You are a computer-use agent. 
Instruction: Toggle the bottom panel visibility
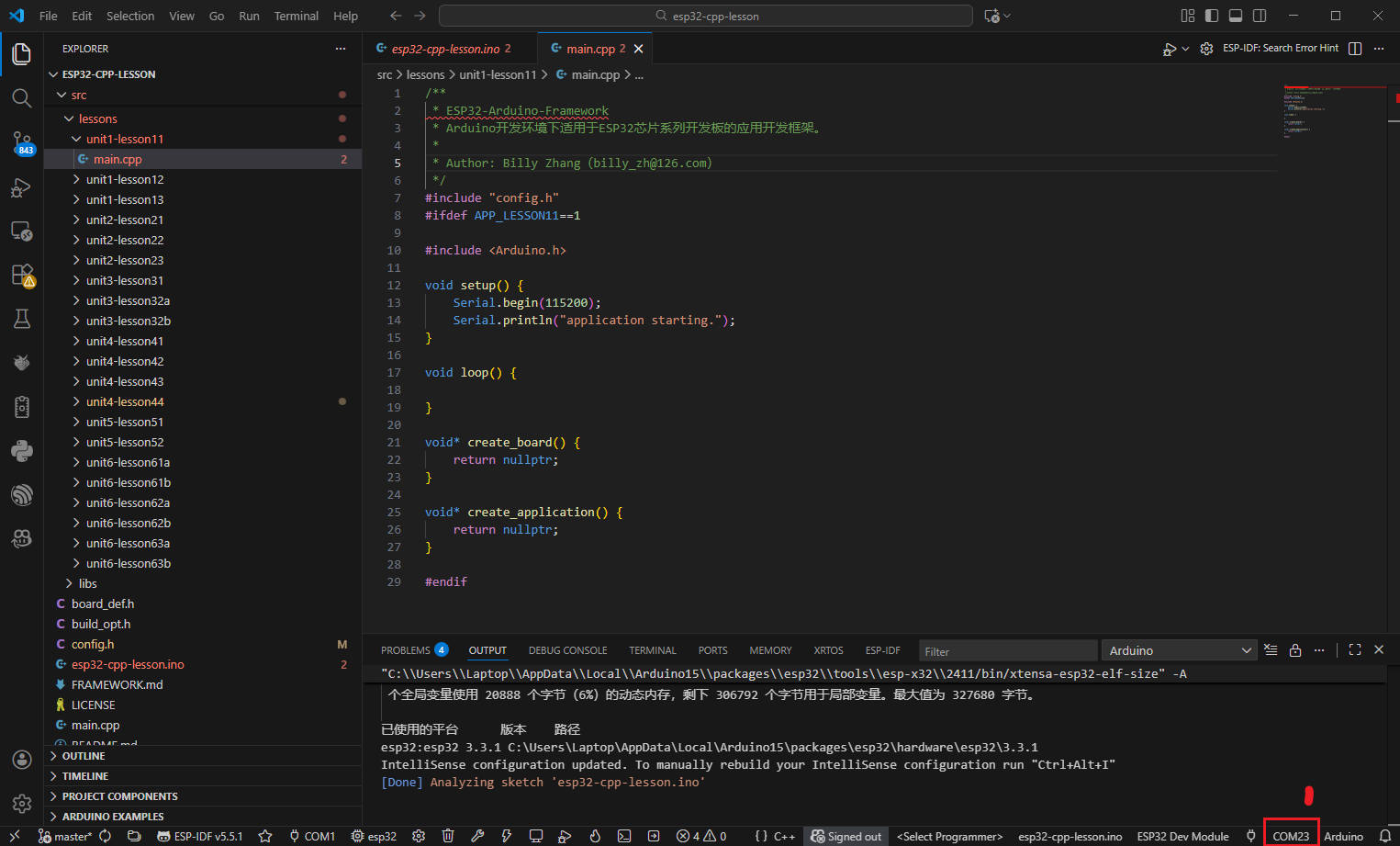1236,16
